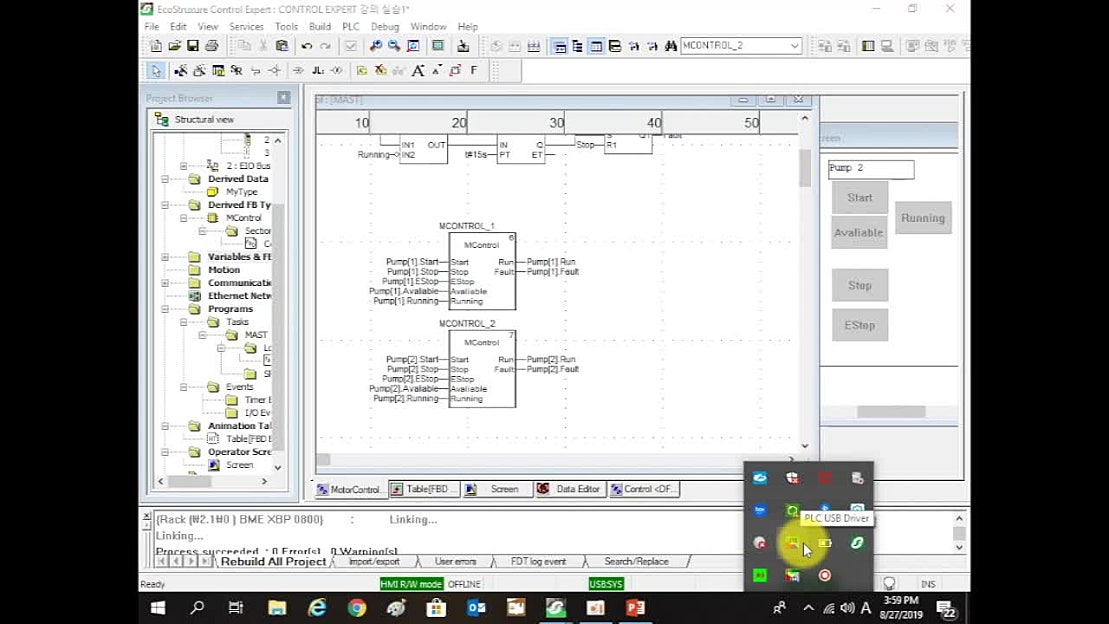Click the Undo arrow icon
Image resolution: width=1109 pixels, height=624 pixels.
306,46
